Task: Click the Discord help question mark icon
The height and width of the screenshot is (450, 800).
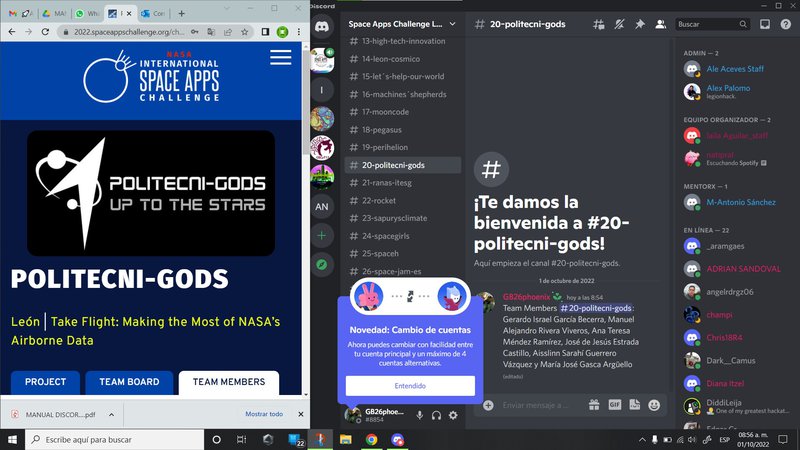Action: (786, 24)
